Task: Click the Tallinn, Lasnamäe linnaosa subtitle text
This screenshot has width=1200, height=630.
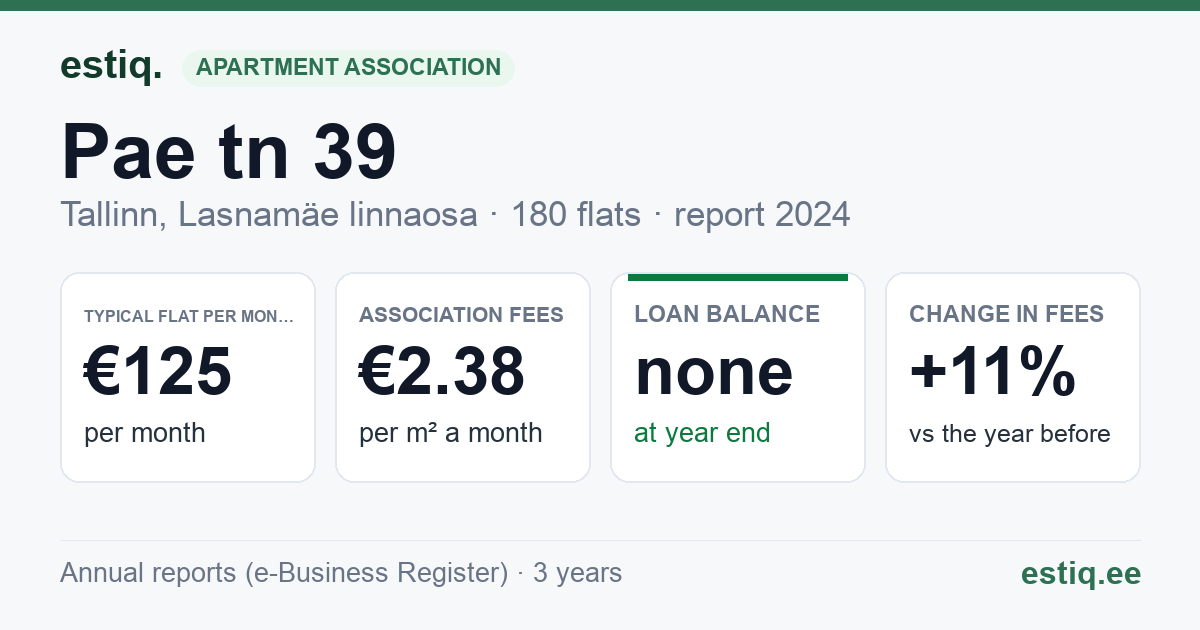Action: point(269,214)
